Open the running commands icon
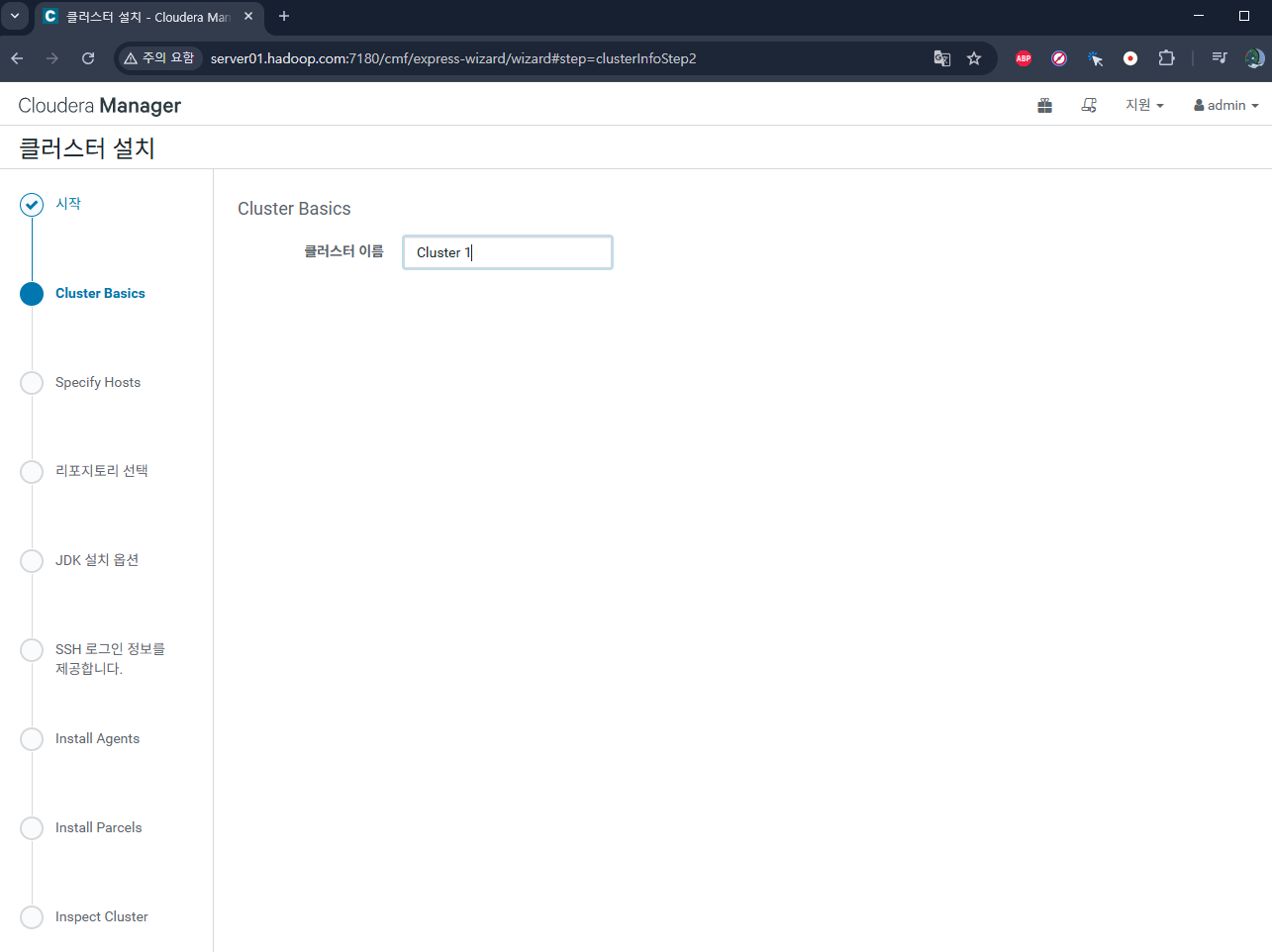This screenshot has height=952, width=1272. click(x=1089, y=105)
